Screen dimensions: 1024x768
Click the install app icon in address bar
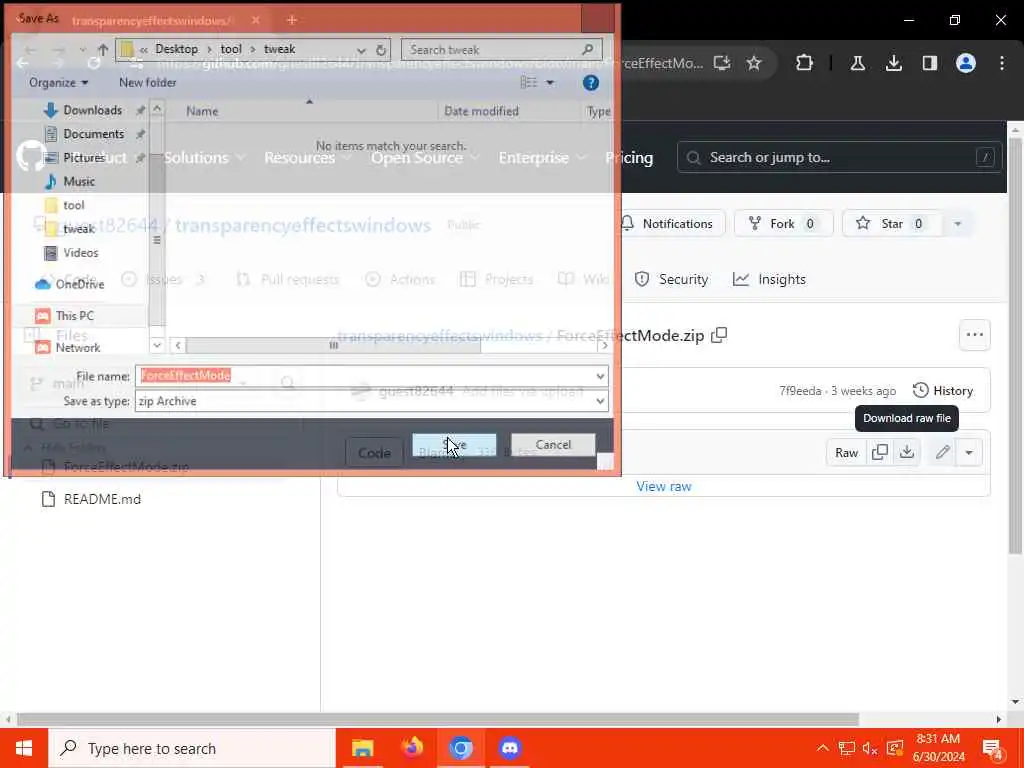click(x=721, y=63)
